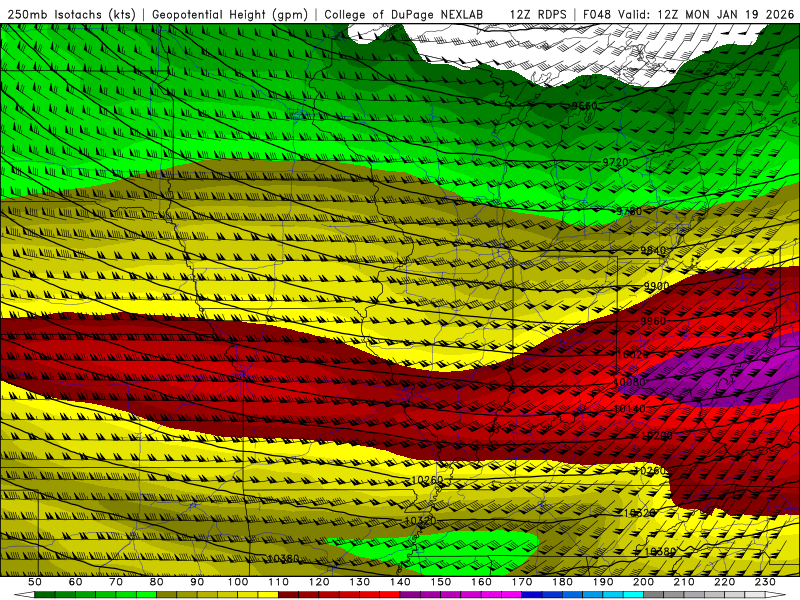
Task: Pick the 160 value on the color scale
Action: (481, 582)
